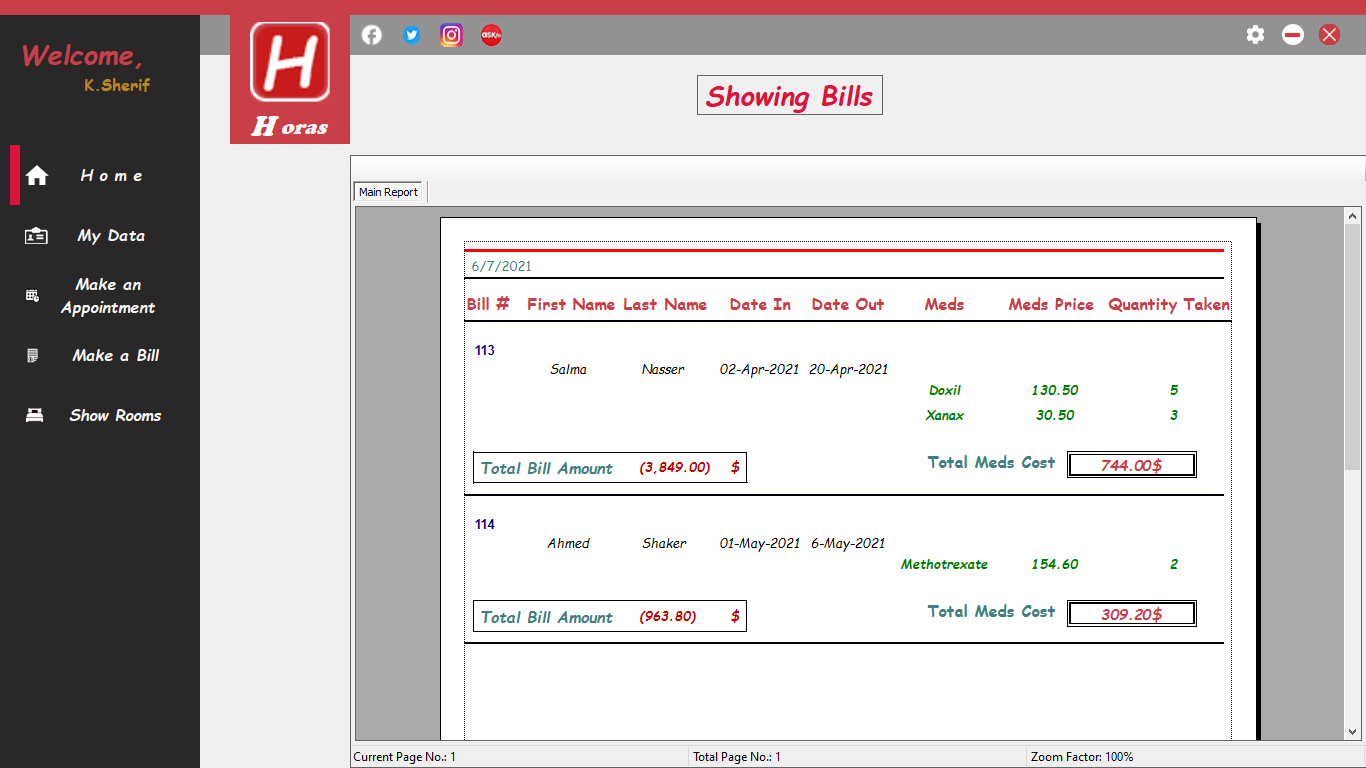The height and width of the screenshot is (768, 1366).
Task: Open Make a Bill menu item
Action: (x=116, y=356)
